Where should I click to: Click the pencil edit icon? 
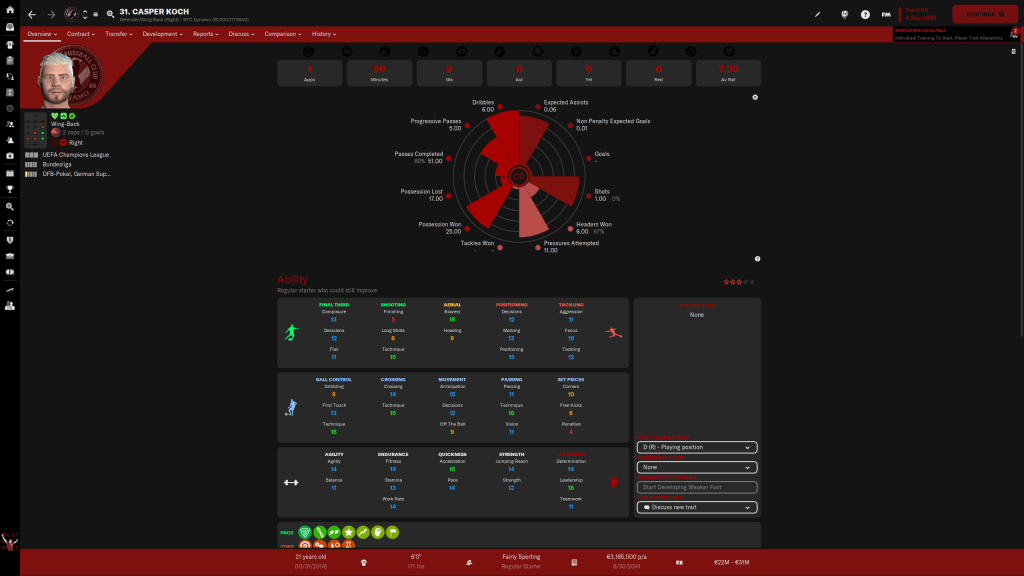coord(817,14)
